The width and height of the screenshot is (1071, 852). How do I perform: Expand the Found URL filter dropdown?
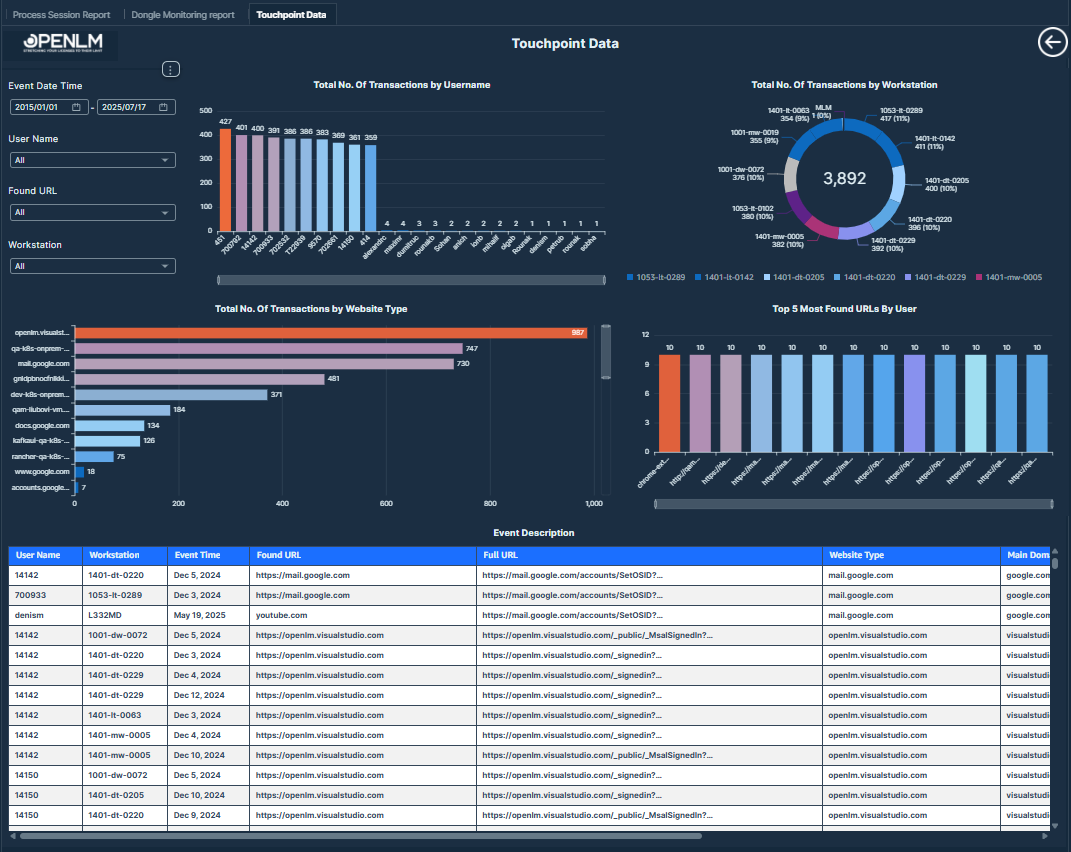[x=93, y=212]
